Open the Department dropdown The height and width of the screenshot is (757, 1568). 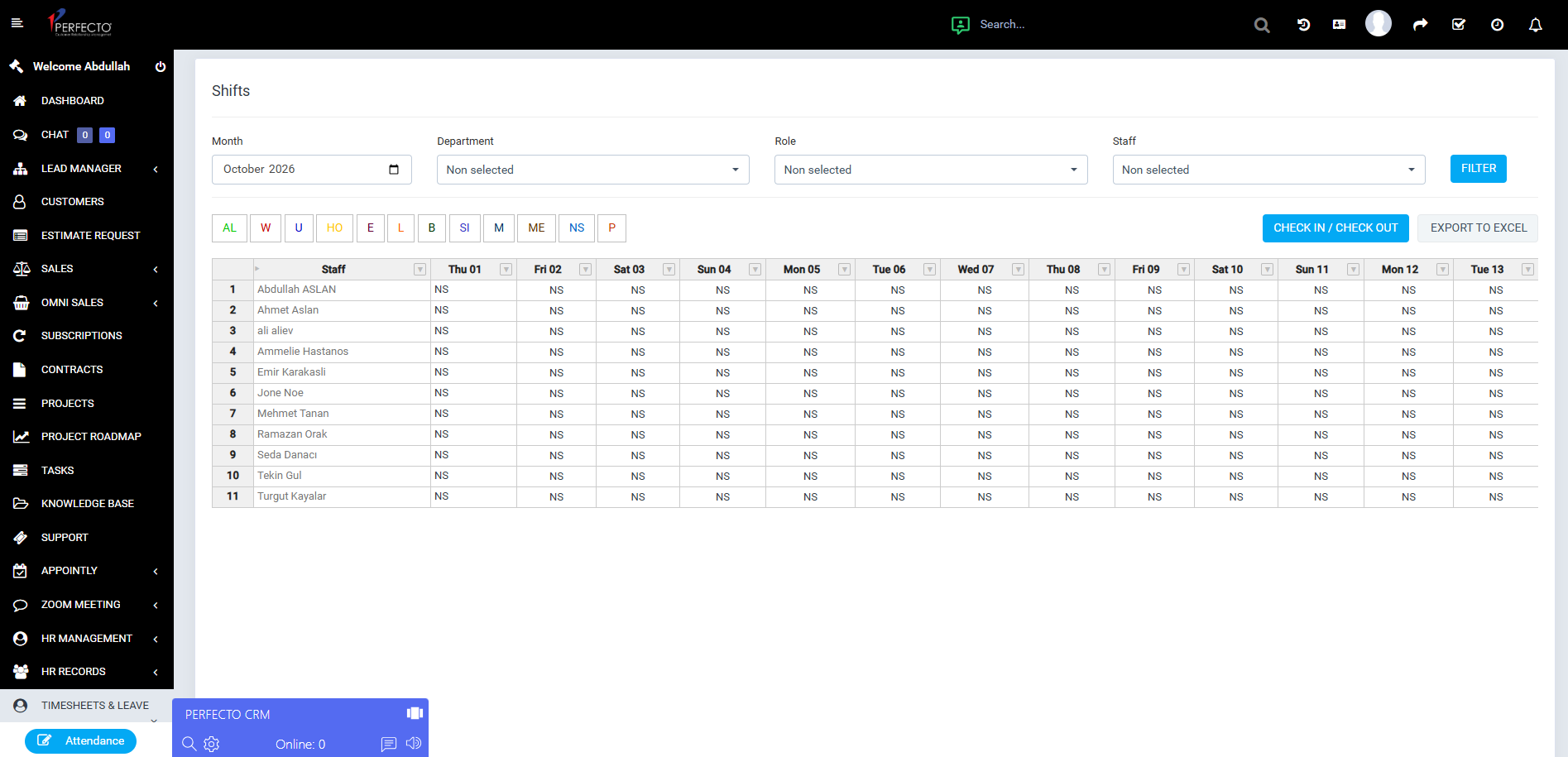tap(593, 170)
